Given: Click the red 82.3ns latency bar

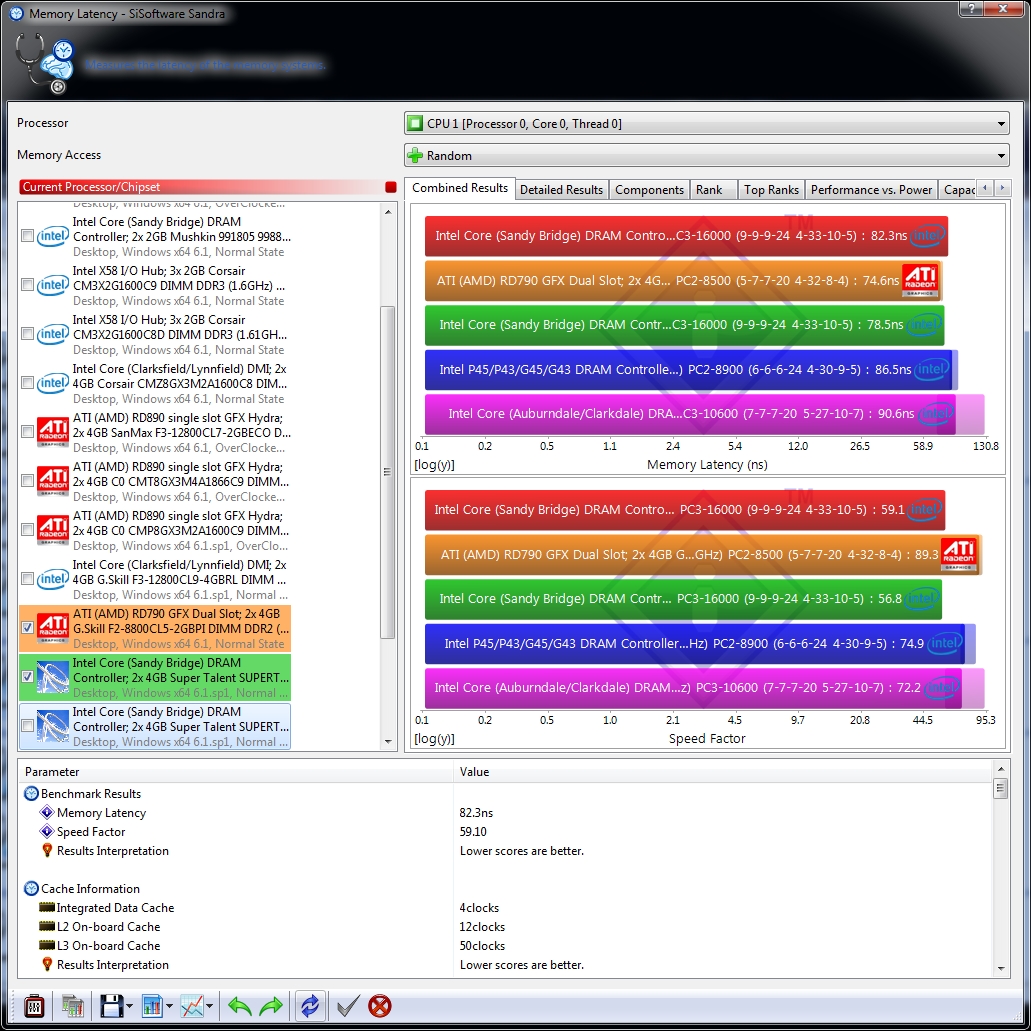Looking at the screenshot, I should point(686,236).
